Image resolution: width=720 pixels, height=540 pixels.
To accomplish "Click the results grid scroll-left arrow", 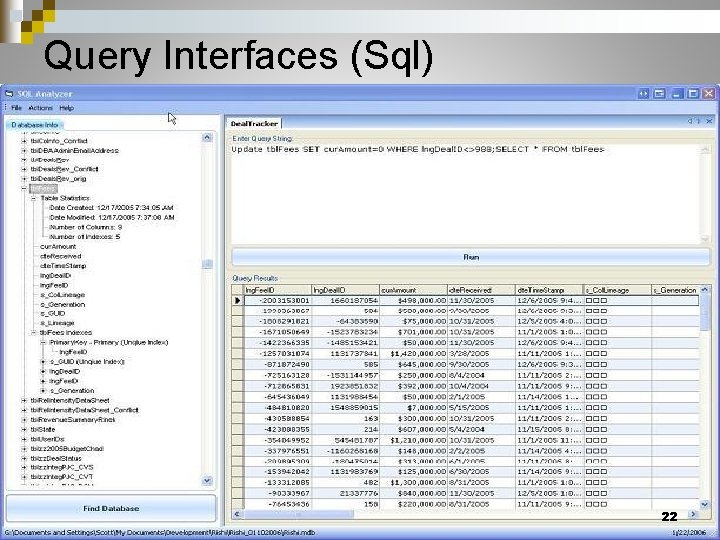I will (237, 514).
